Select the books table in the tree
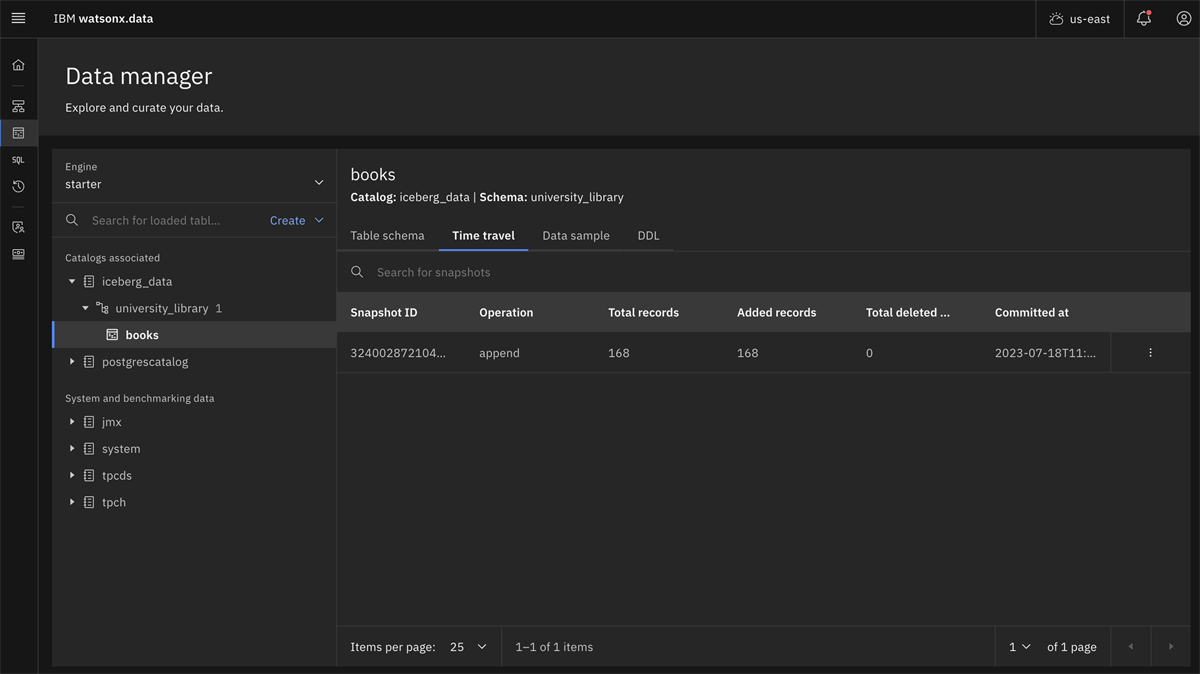 click(x=194, y=335)
